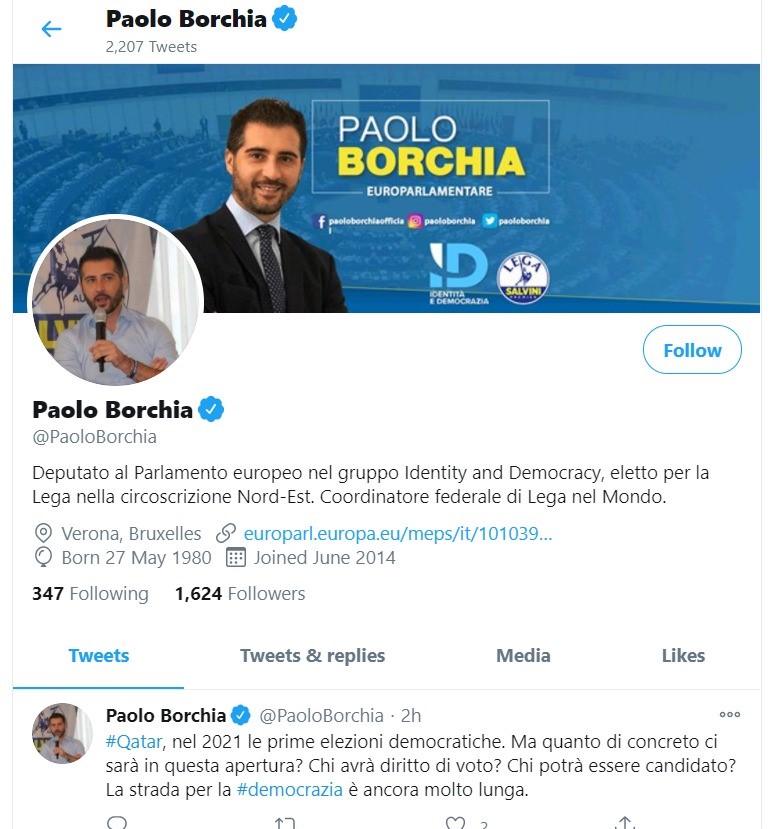The width and height of the screenshot is (781, 829).
Task: Select the Tweets tab
Action: [99, 656]
